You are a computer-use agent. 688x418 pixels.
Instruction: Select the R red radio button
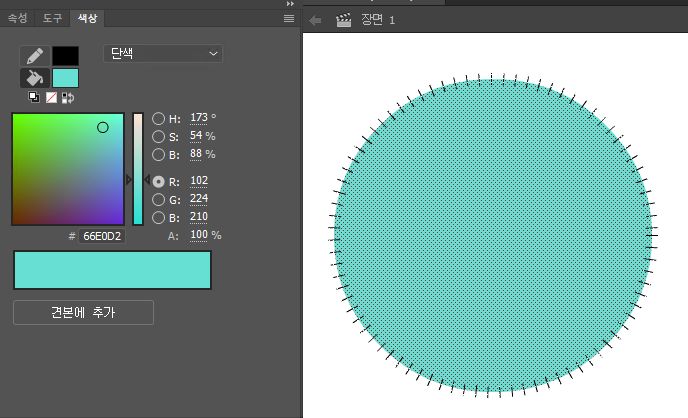158,182
